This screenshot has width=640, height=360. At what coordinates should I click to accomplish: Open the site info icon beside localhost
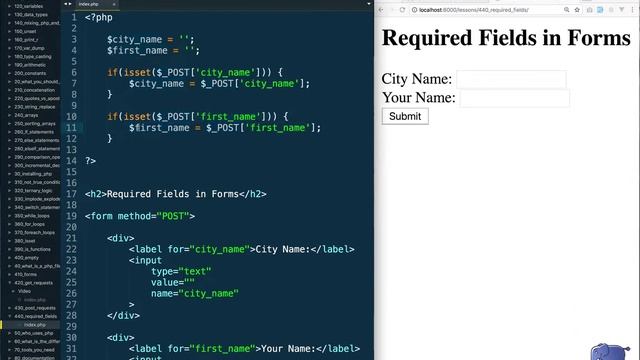pos(414,10)
